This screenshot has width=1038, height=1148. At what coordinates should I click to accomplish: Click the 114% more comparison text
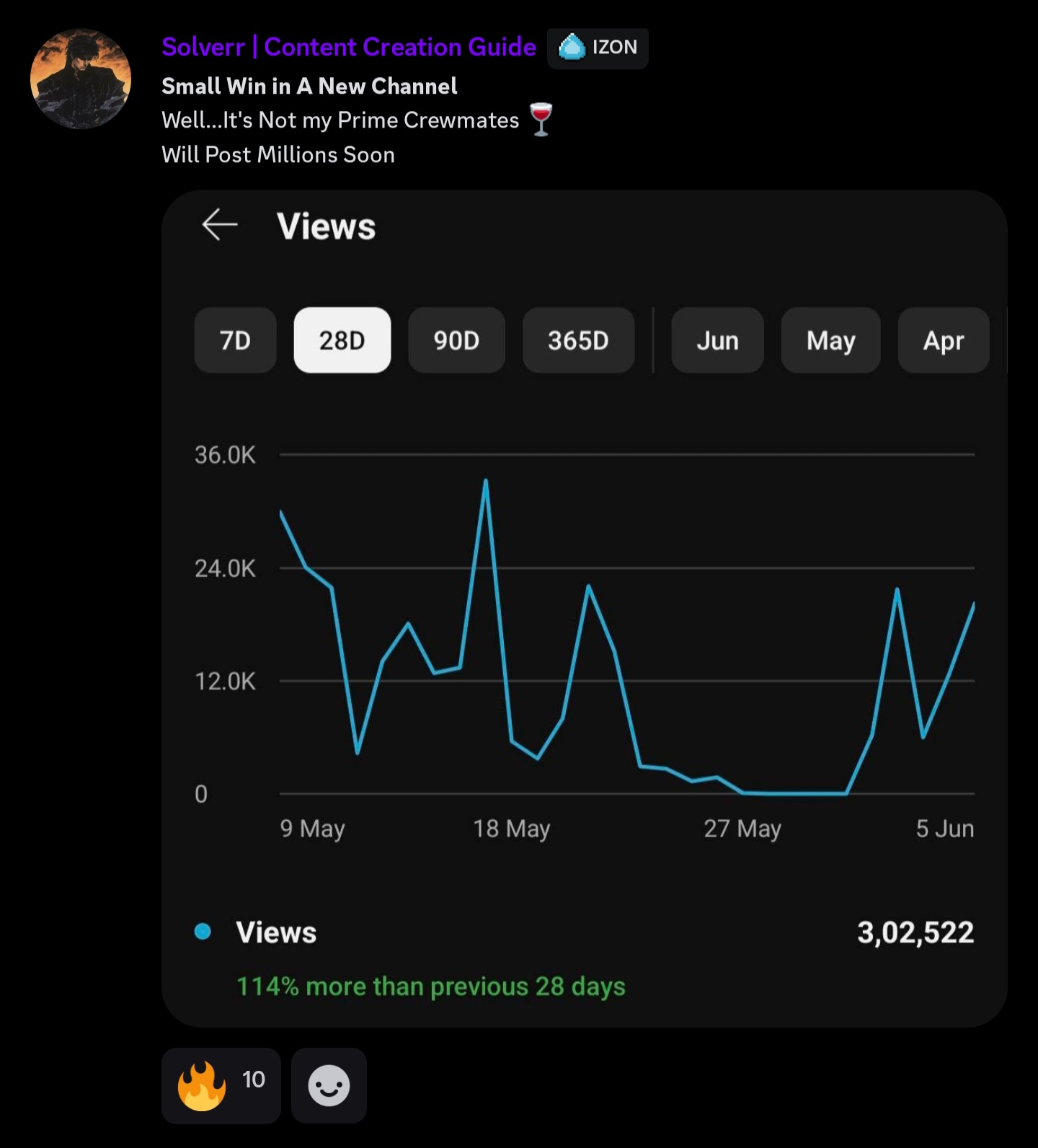431,986
